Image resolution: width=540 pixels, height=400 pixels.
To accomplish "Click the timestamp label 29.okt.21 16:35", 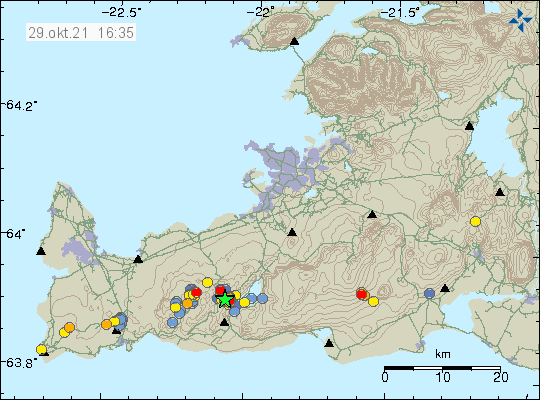I will tap(81, 33).
